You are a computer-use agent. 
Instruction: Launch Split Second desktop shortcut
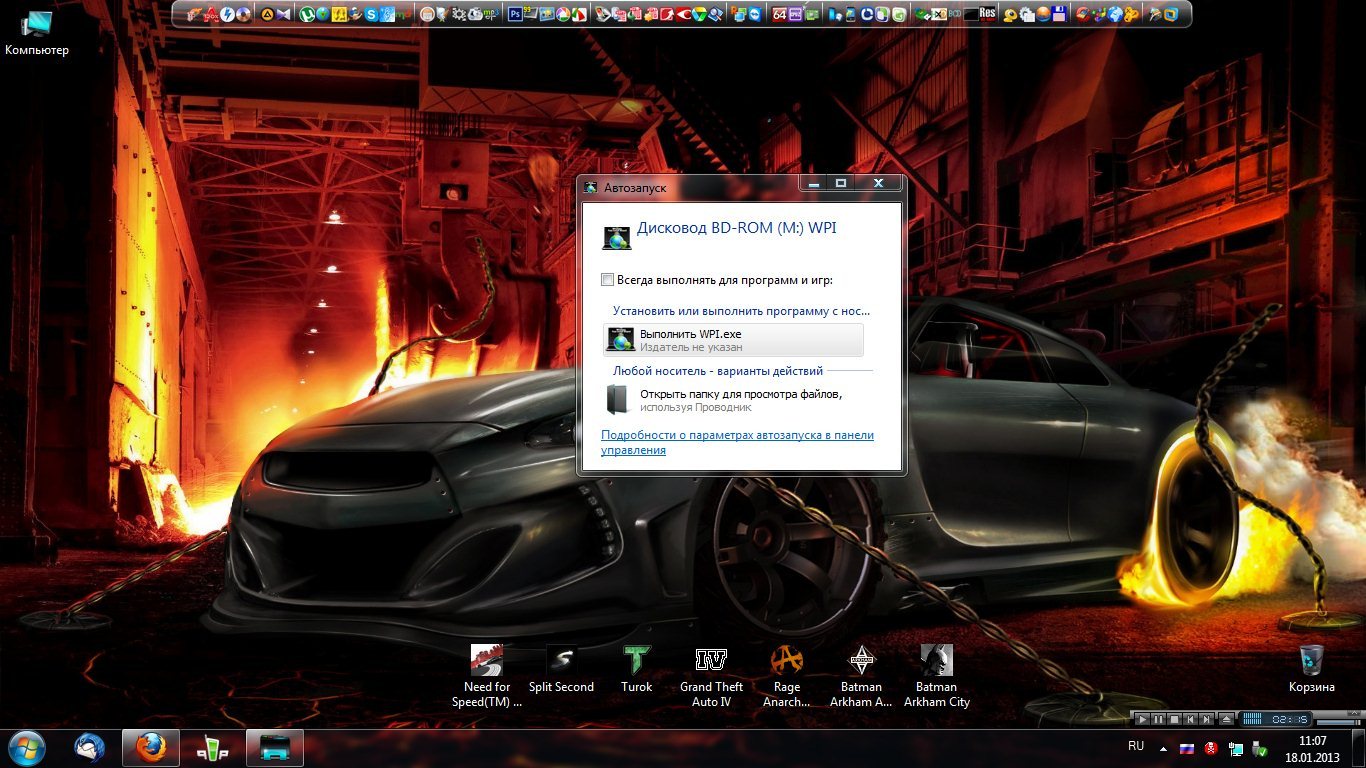coord(561,669)
